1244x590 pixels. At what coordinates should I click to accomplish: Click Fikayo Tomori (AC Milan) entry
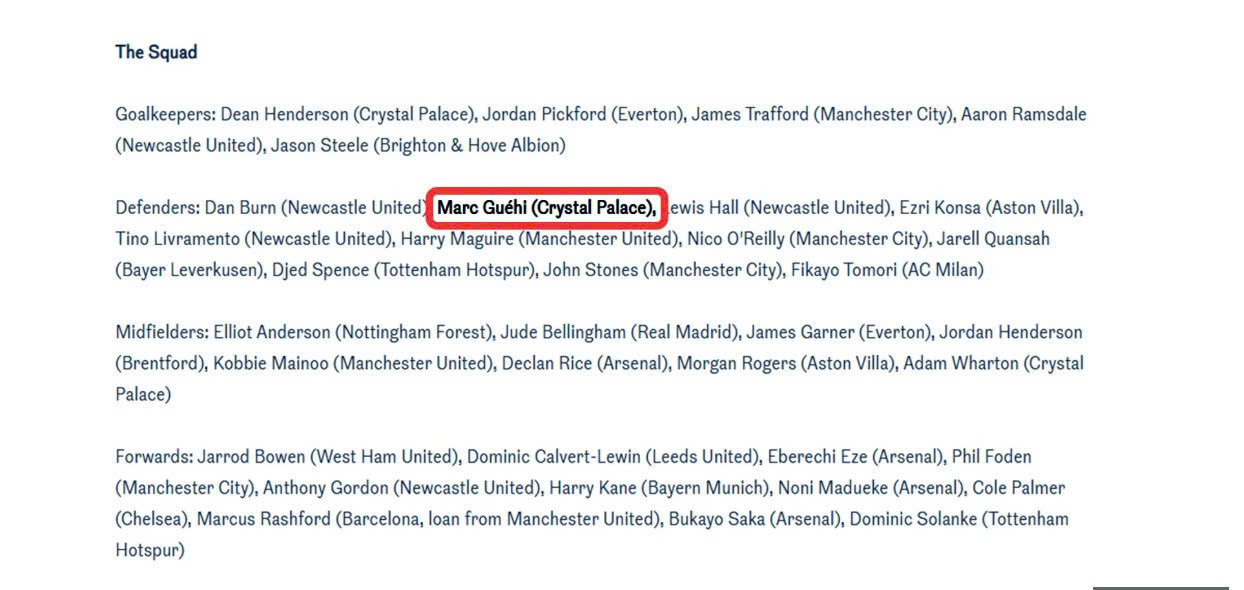pyautogui.click(x=886, y=270)
